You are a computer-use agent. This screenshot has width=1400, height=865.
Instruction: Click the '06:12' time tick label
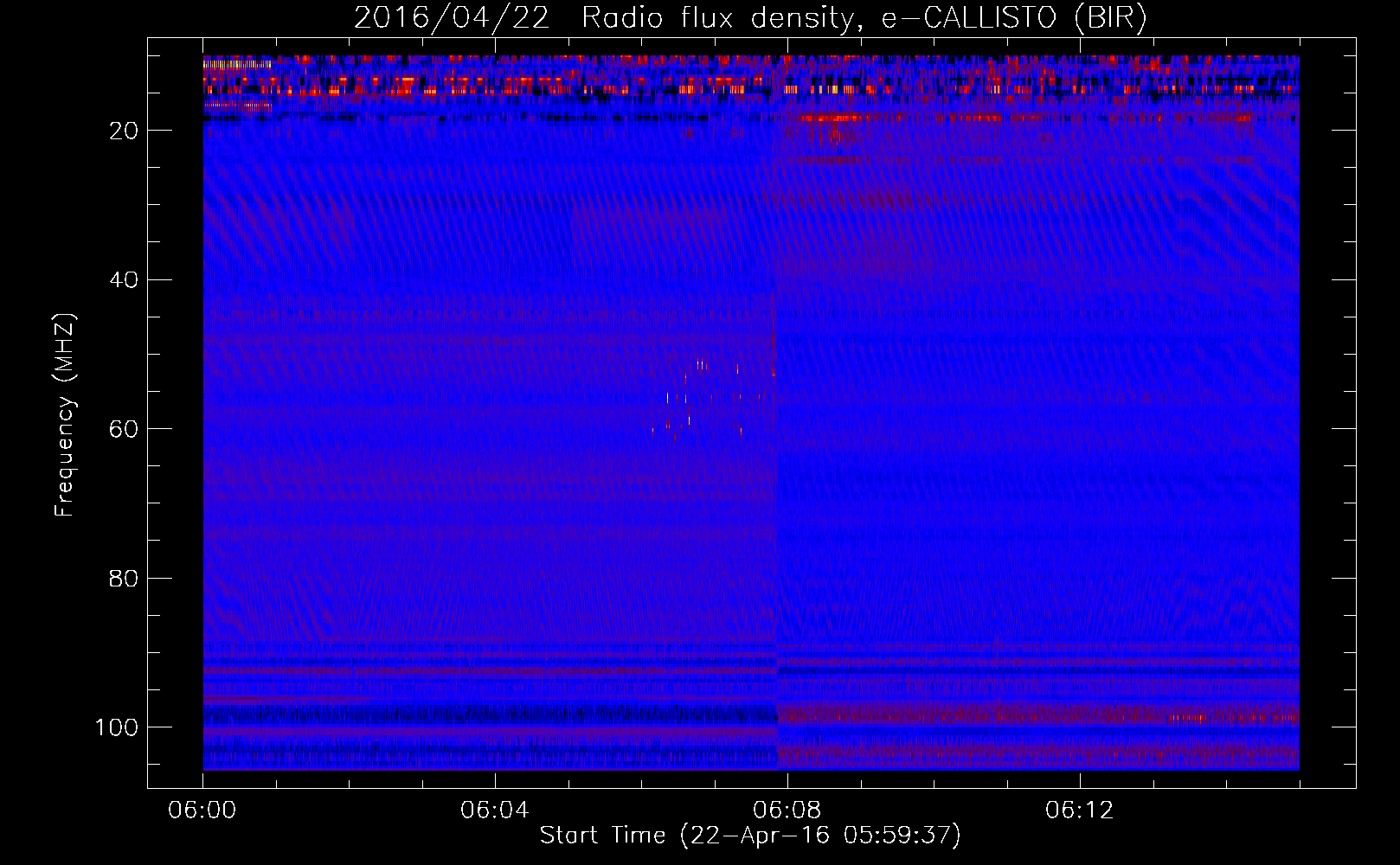(x=1080, y=811)
